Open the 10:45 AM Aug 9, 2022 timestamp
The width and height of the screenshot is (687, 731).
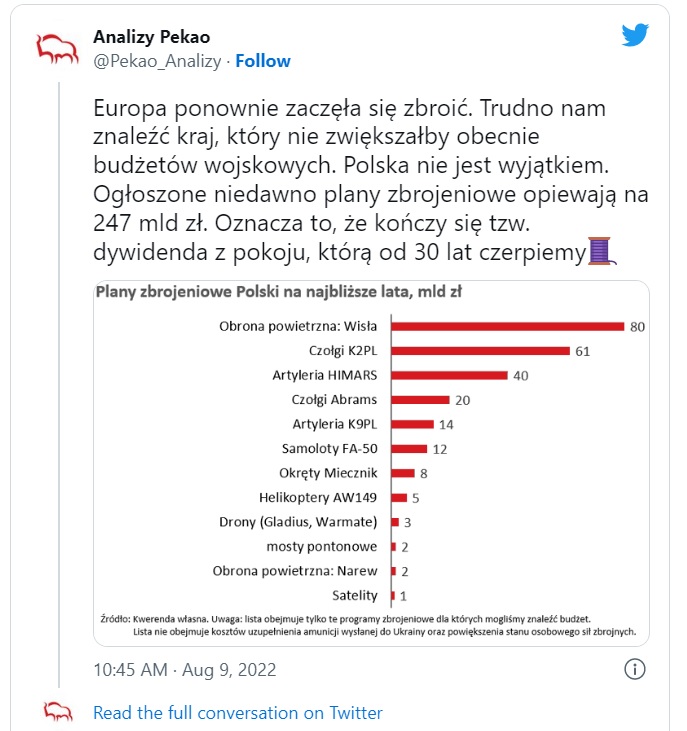tap(185, 669)
